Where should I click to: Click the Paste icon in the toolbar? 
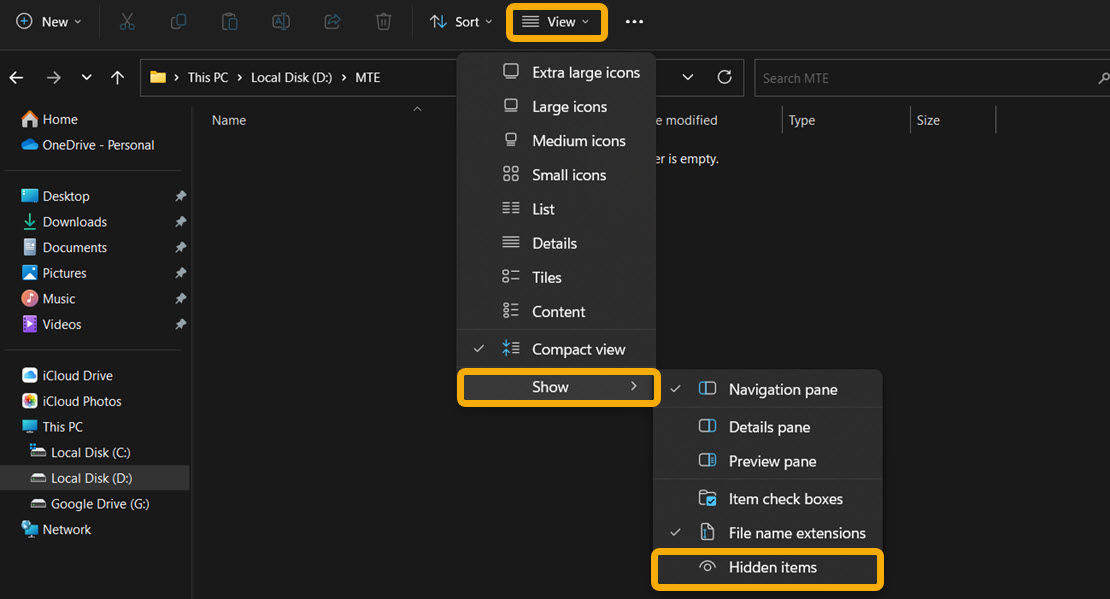coord(229,21)
